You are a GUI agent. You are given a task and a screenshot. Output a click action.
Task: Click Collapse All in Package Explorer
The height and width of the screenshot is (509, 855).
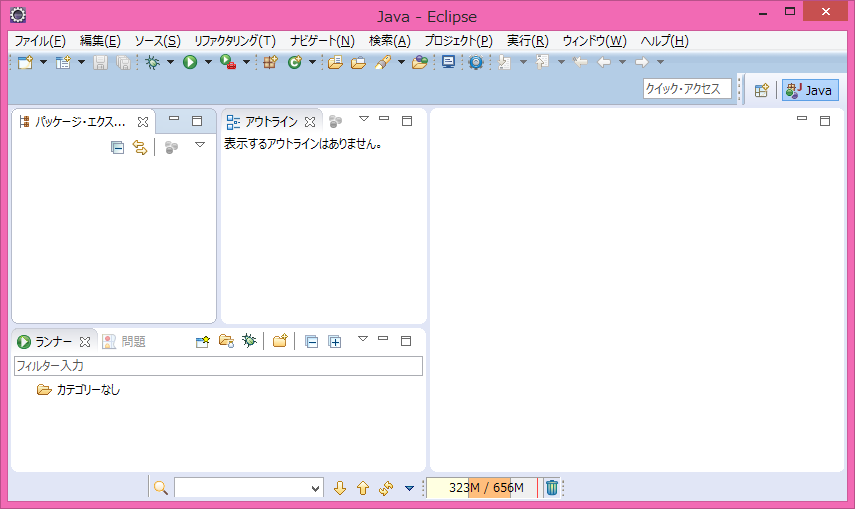click(x=117, y=147)
